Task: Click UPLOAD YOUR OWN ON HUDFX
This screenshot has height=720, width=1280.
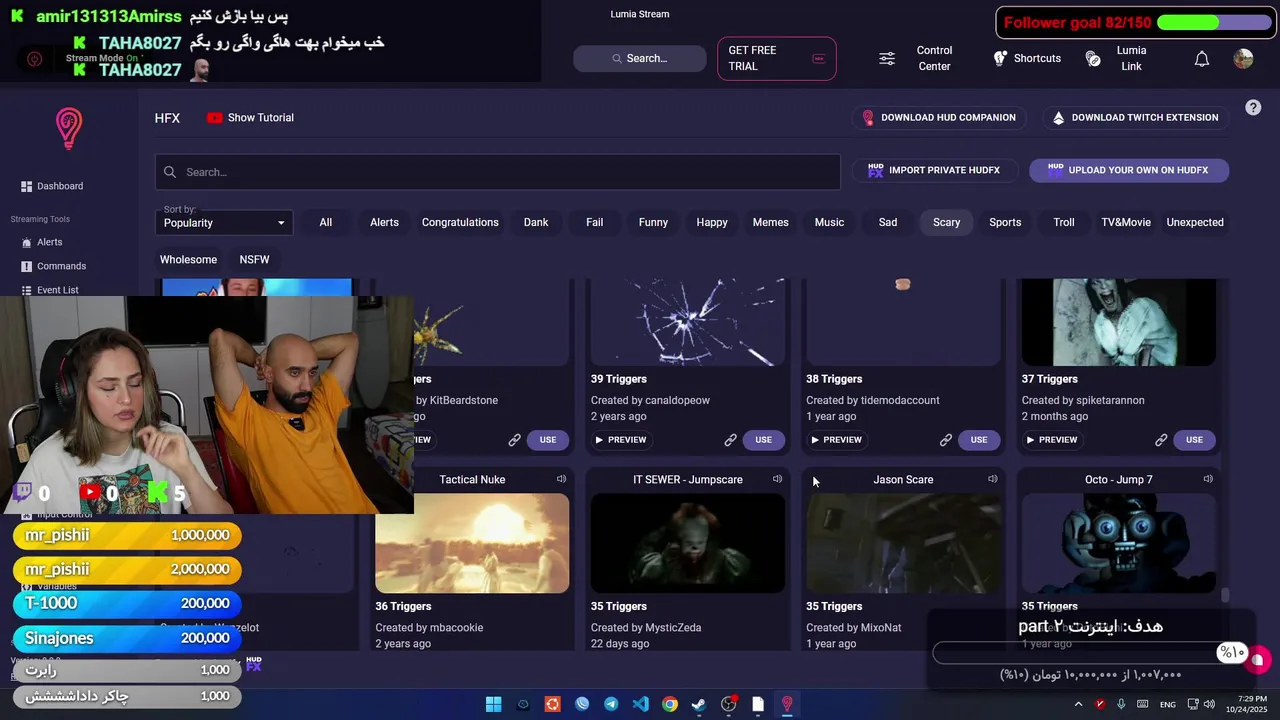Action: tap(1129, 170)
